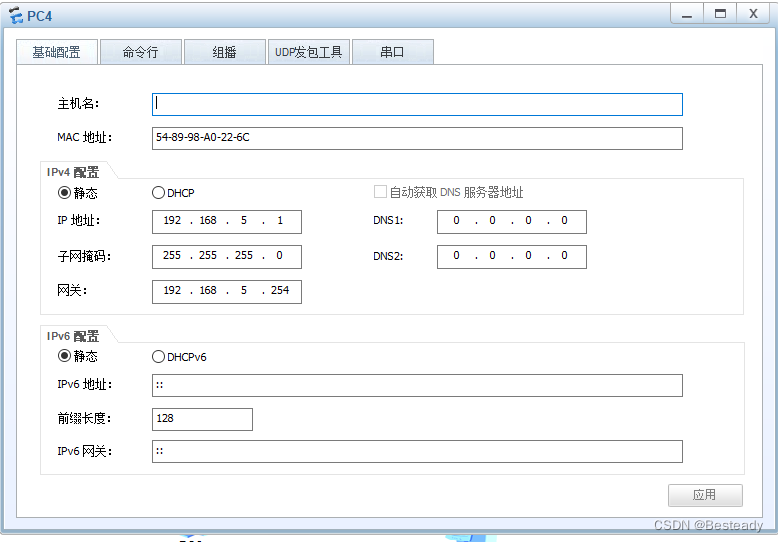Select IPv4 静态 radio button

tap(65, 193)
